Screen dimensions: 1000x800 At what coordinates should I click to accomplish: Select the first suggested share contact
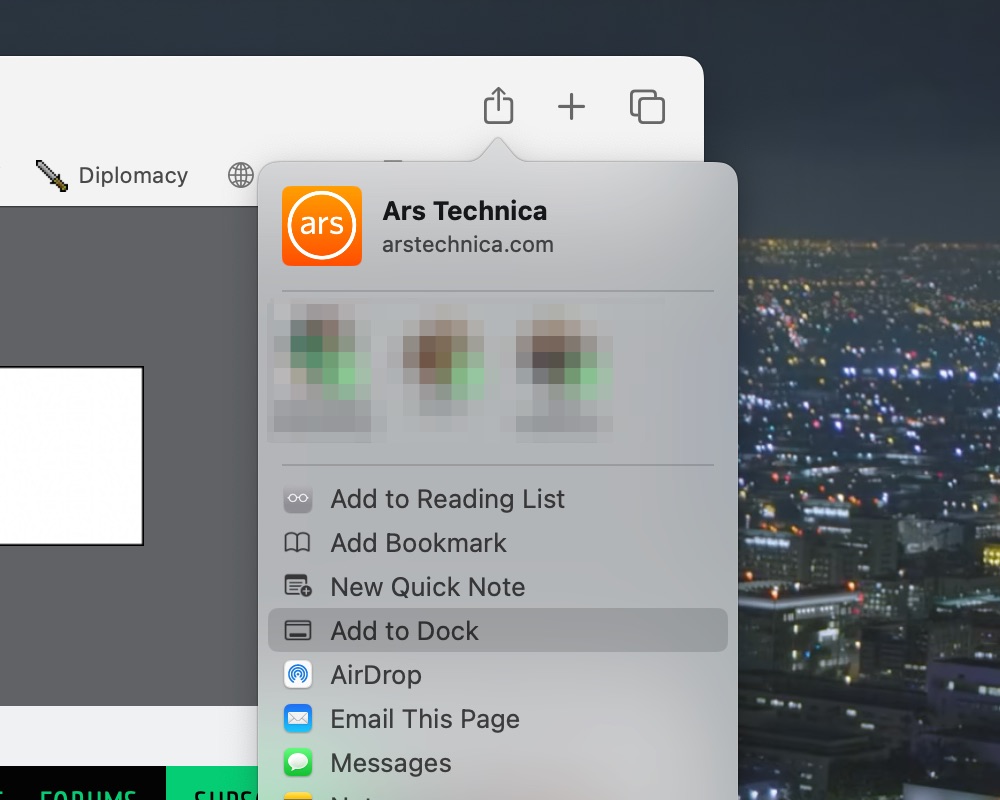click(322, 370)
